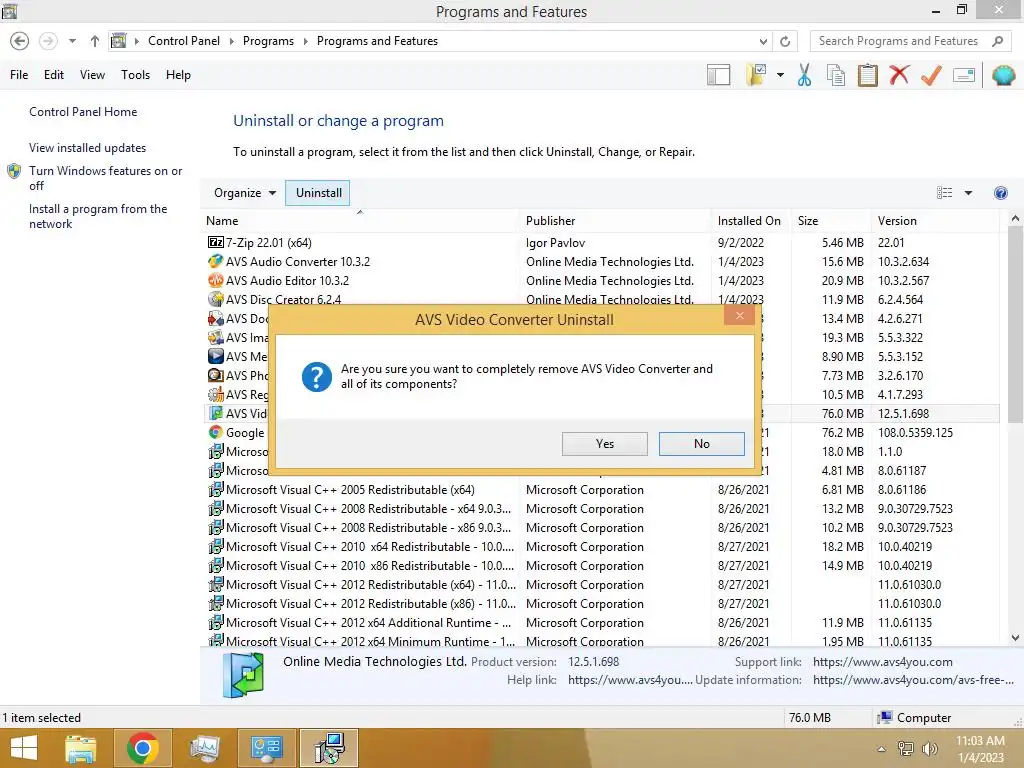
Task: Click the Up one level arrow
Action: (95, 41)
